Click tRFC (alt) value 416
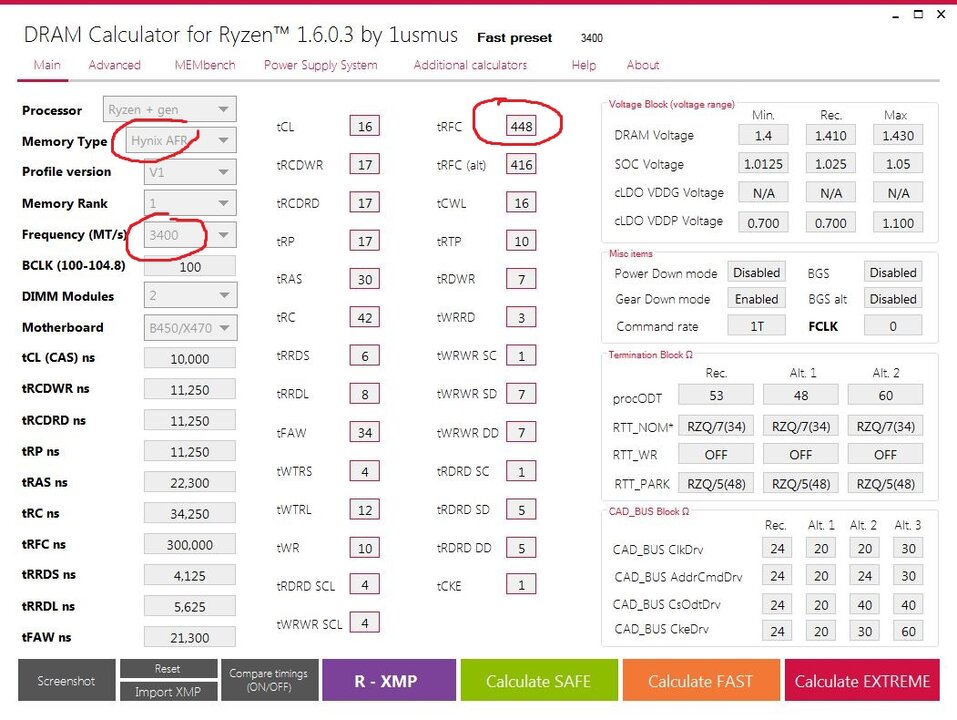957x720 pixels. 521,164
